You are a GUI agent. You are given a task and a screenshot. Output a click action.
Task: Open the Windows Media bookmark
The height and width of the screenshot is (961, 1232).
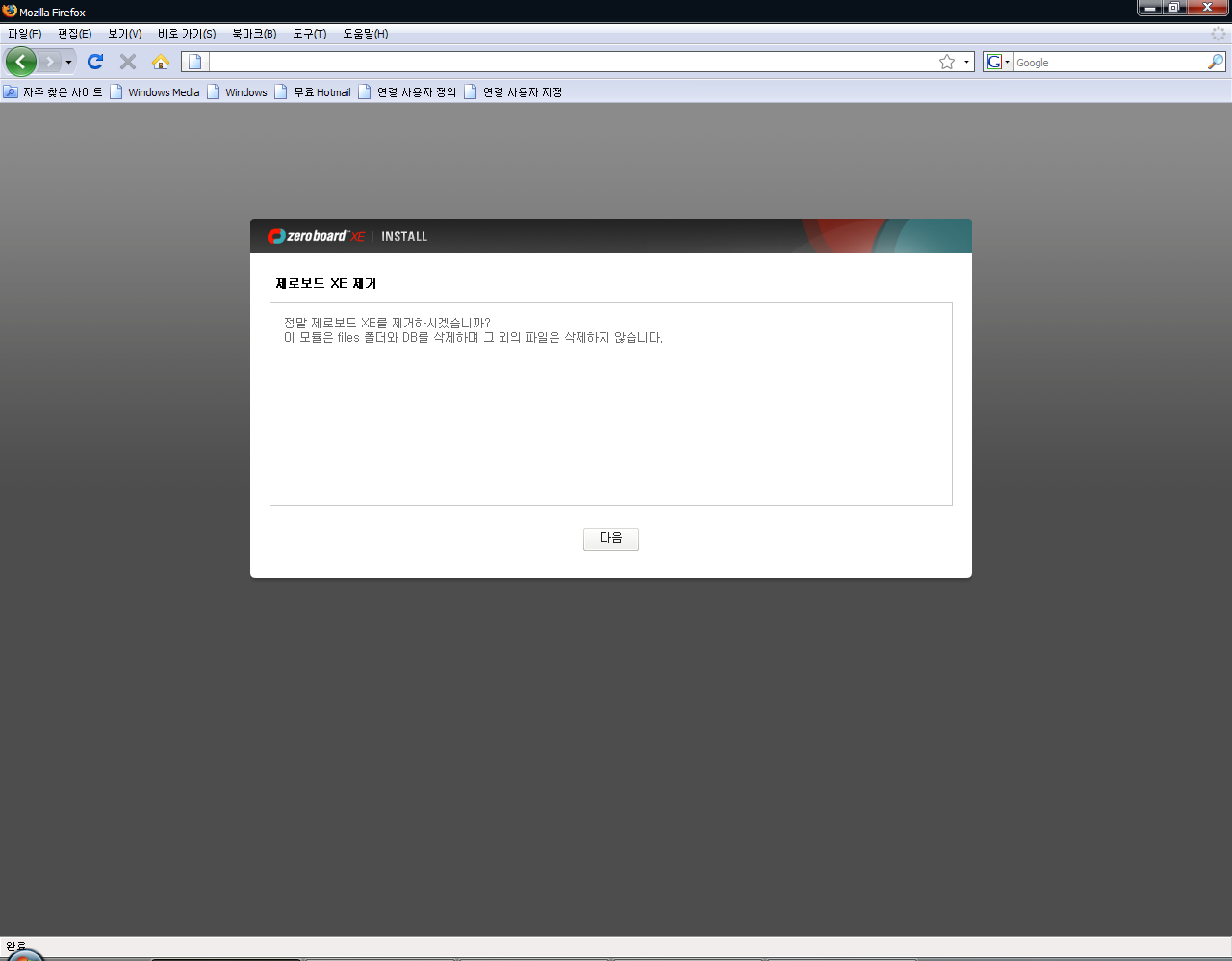tap(155, 92)
